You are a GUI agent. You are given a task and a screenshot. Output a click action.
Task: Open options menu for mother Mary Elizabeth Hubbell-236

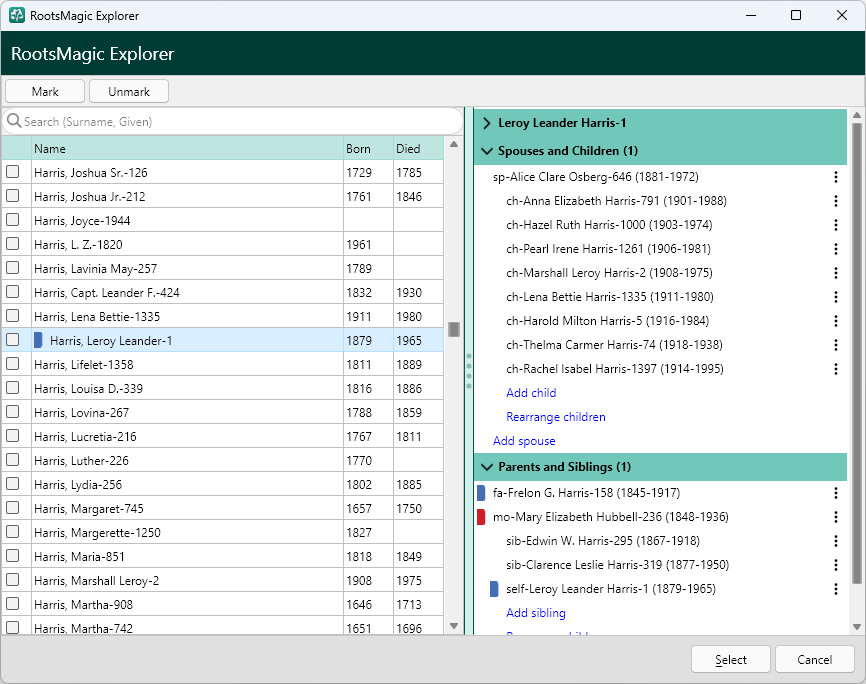click(836, 517)
